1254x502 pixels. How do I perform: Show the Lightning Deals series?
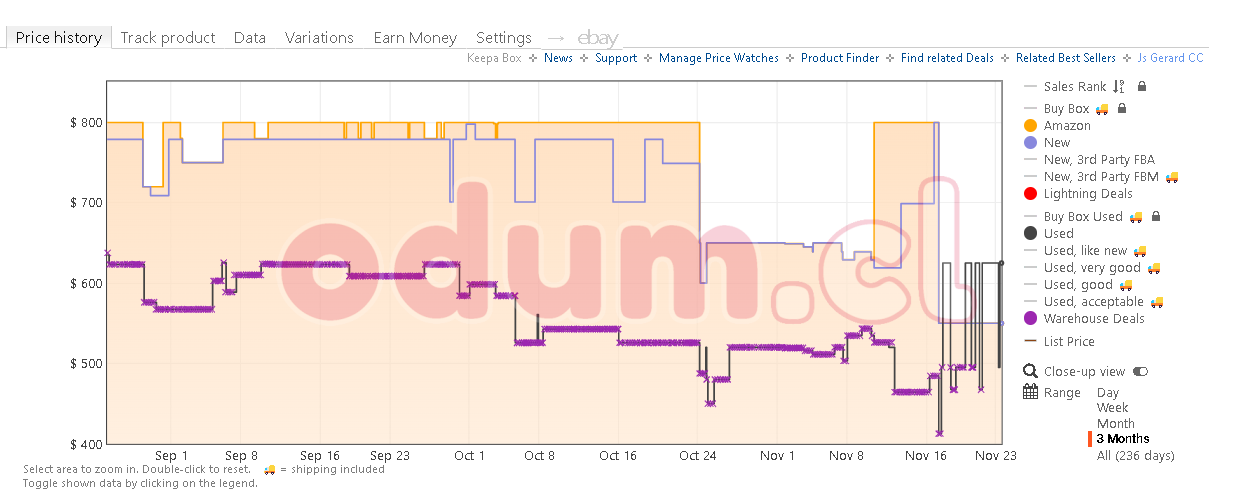pyautogui.click(x=1031, y=194)
